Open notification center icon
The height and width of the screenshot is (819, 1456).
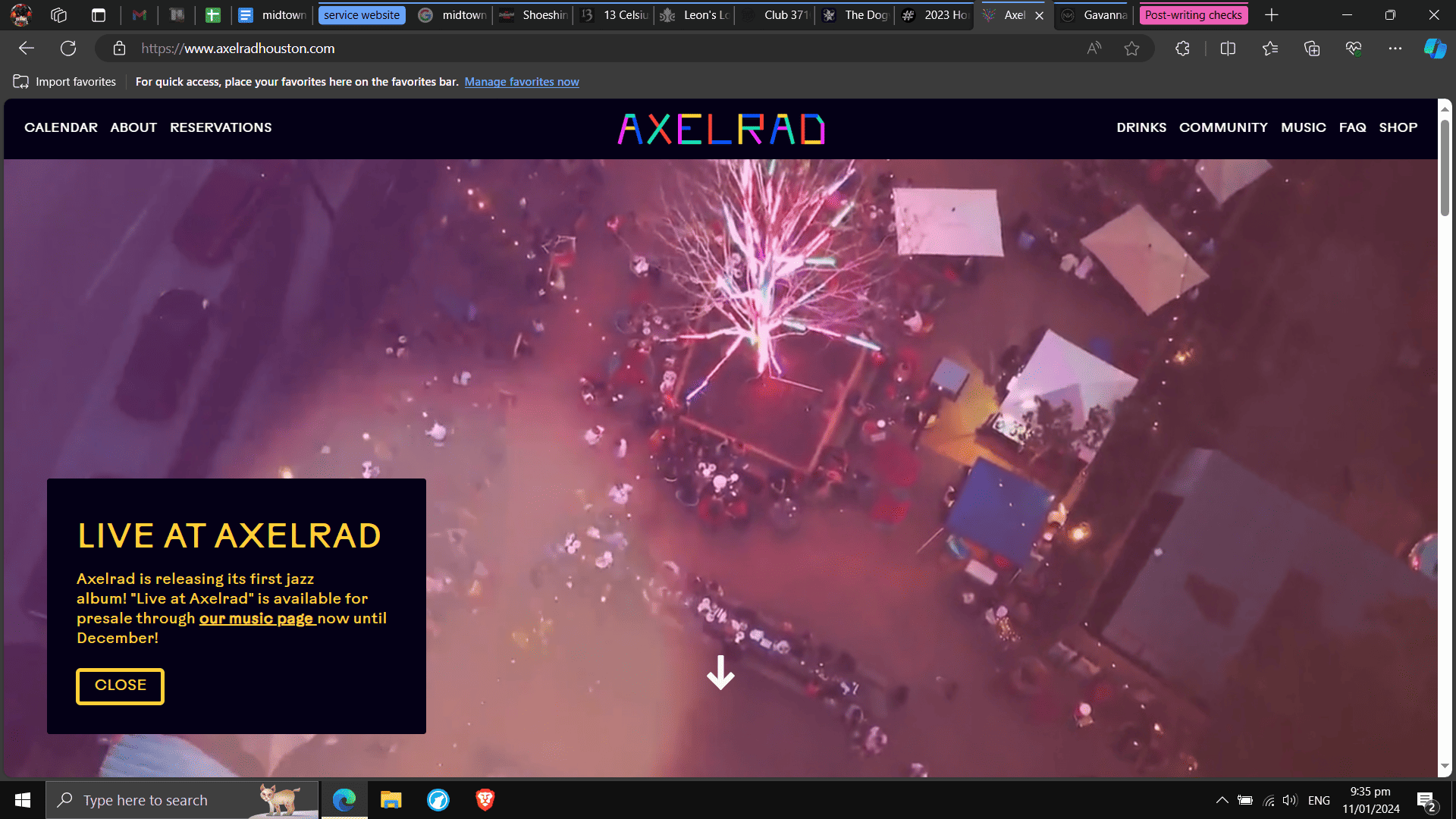tap(1426, 801)
